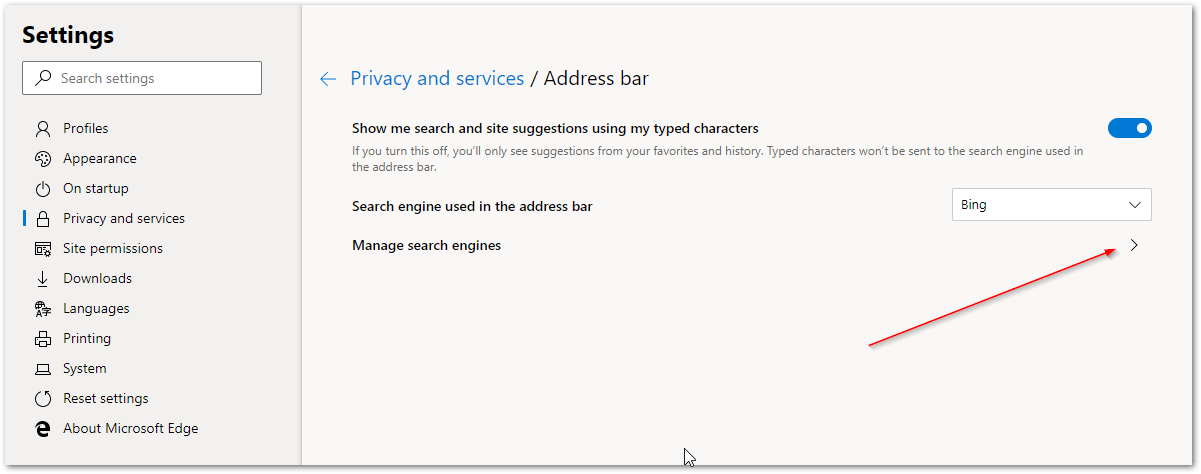The image size is (1201, 474).
Task: Click the Site permissions icon
Action: (42, 249)
